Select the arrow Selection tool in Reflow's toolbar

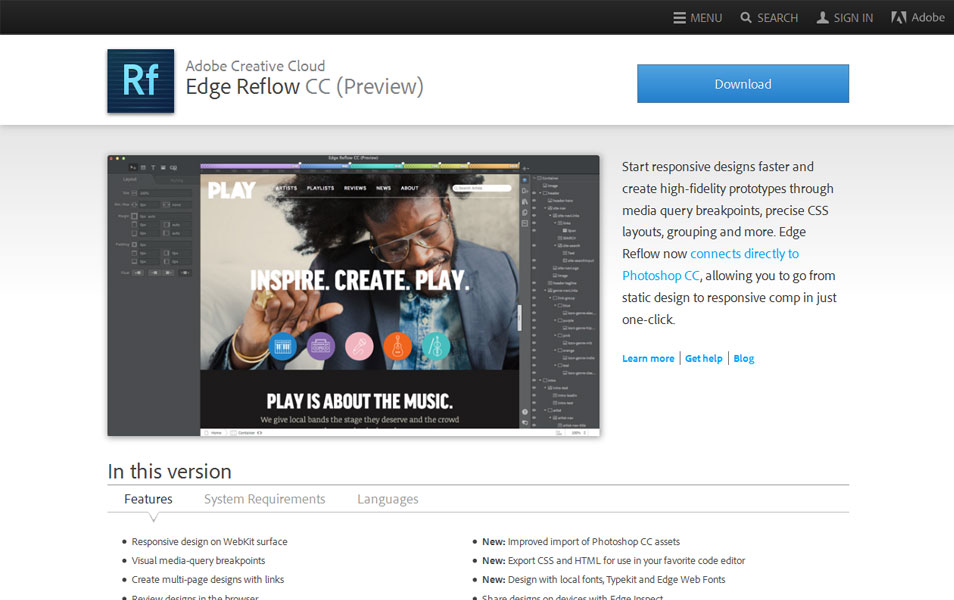(x=131, y=168)
